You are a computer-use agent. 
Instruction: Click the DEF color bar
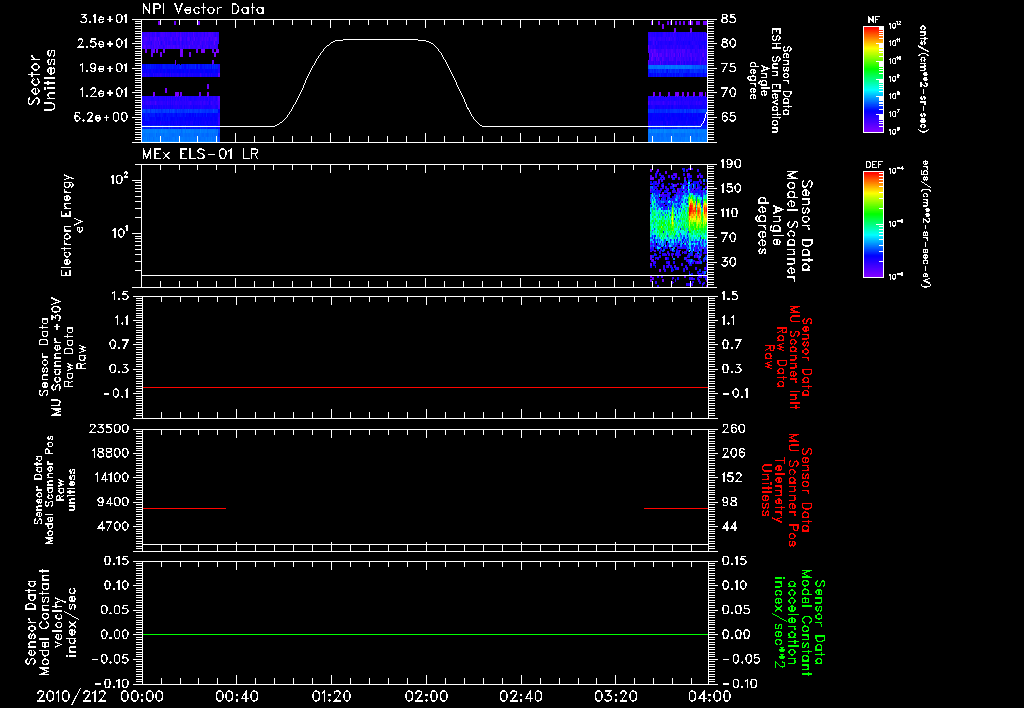coord(874,223)
